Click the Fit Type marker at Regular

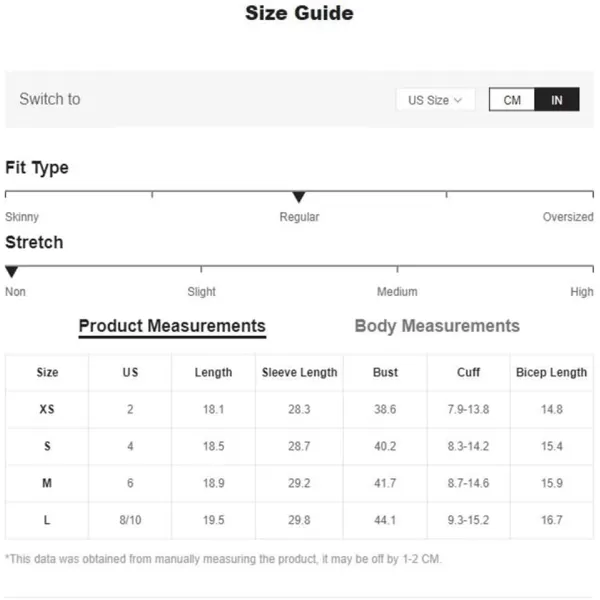(x=299, y=197)
